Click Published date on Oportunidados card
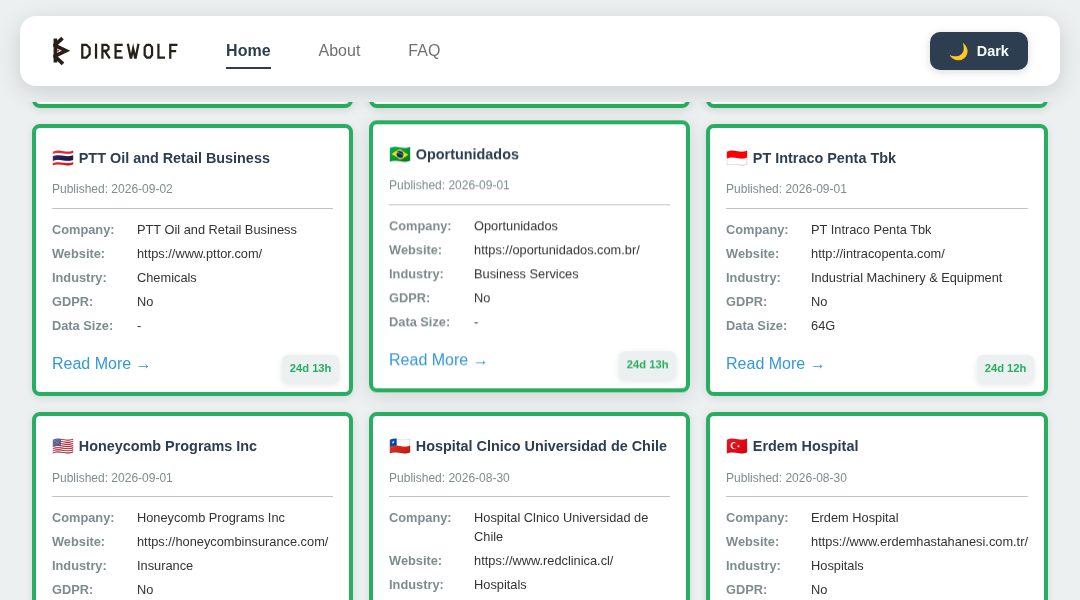The image size is (1080, 600). coord(449,185)
